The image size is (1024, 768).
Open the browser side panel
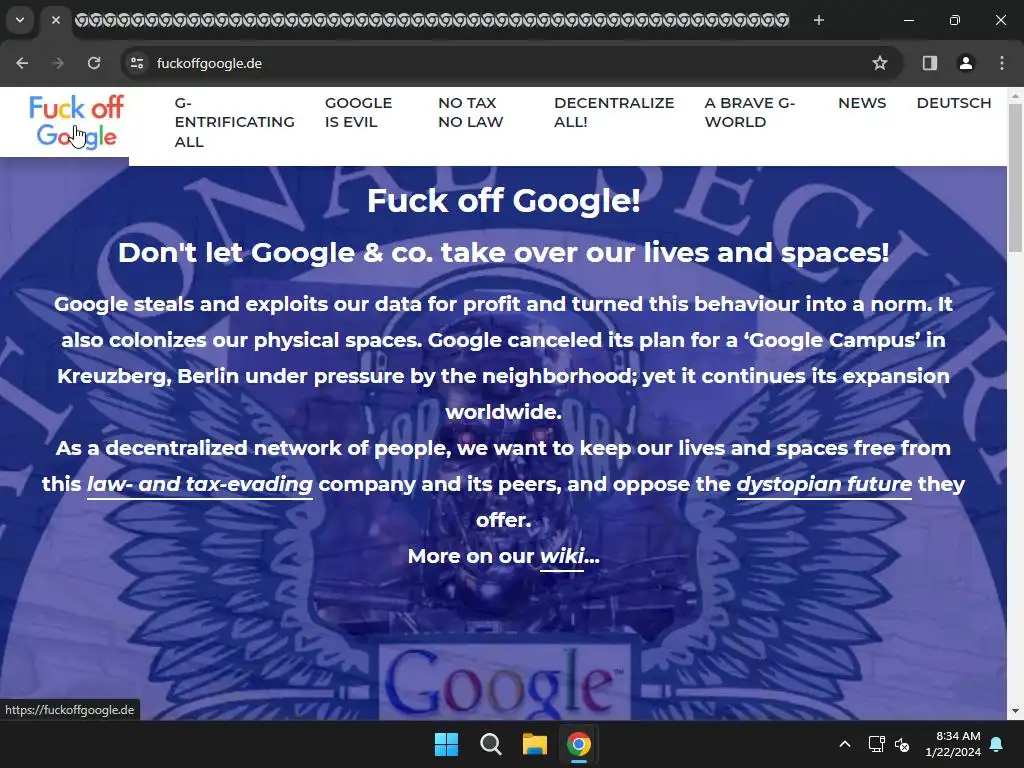(x=930, y=63)
